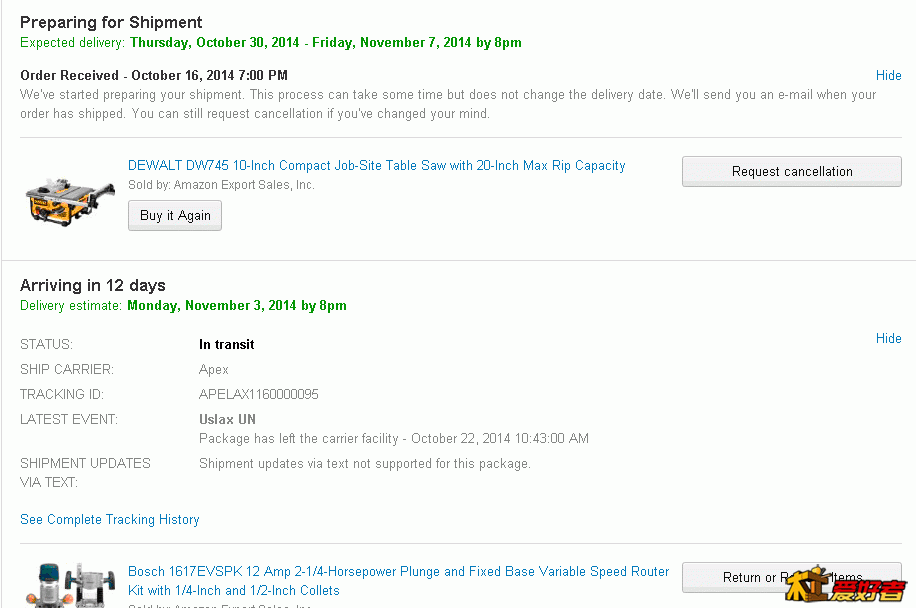Click the Request cancellation button
Viewport: 916px width, 608px height.
(x=792, y=172)
